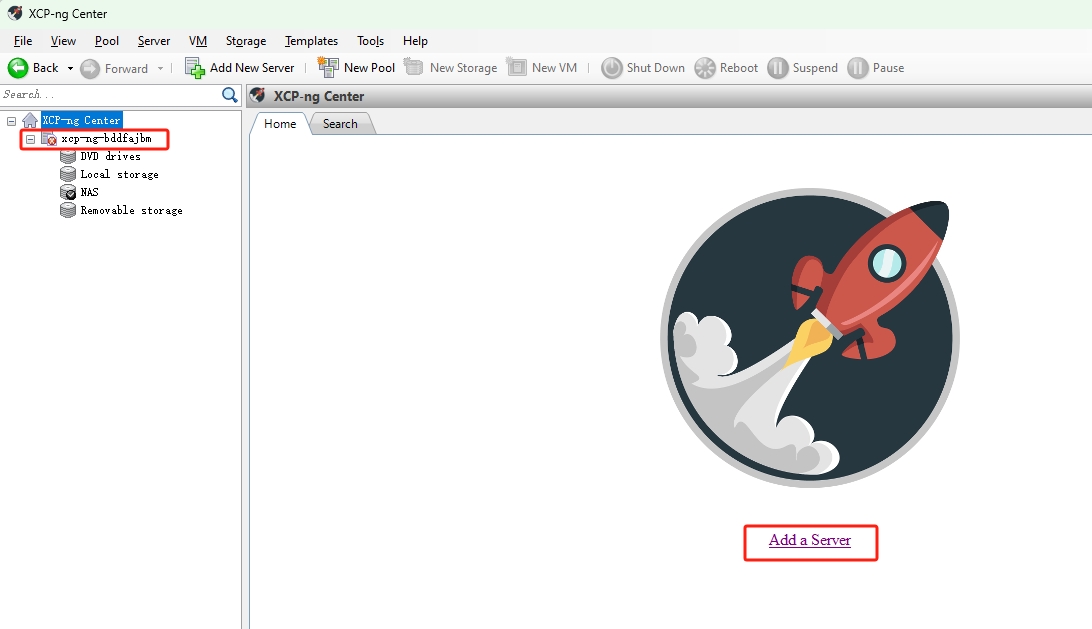
Task: Click the Suspend button label
Action: pos(815,68)
